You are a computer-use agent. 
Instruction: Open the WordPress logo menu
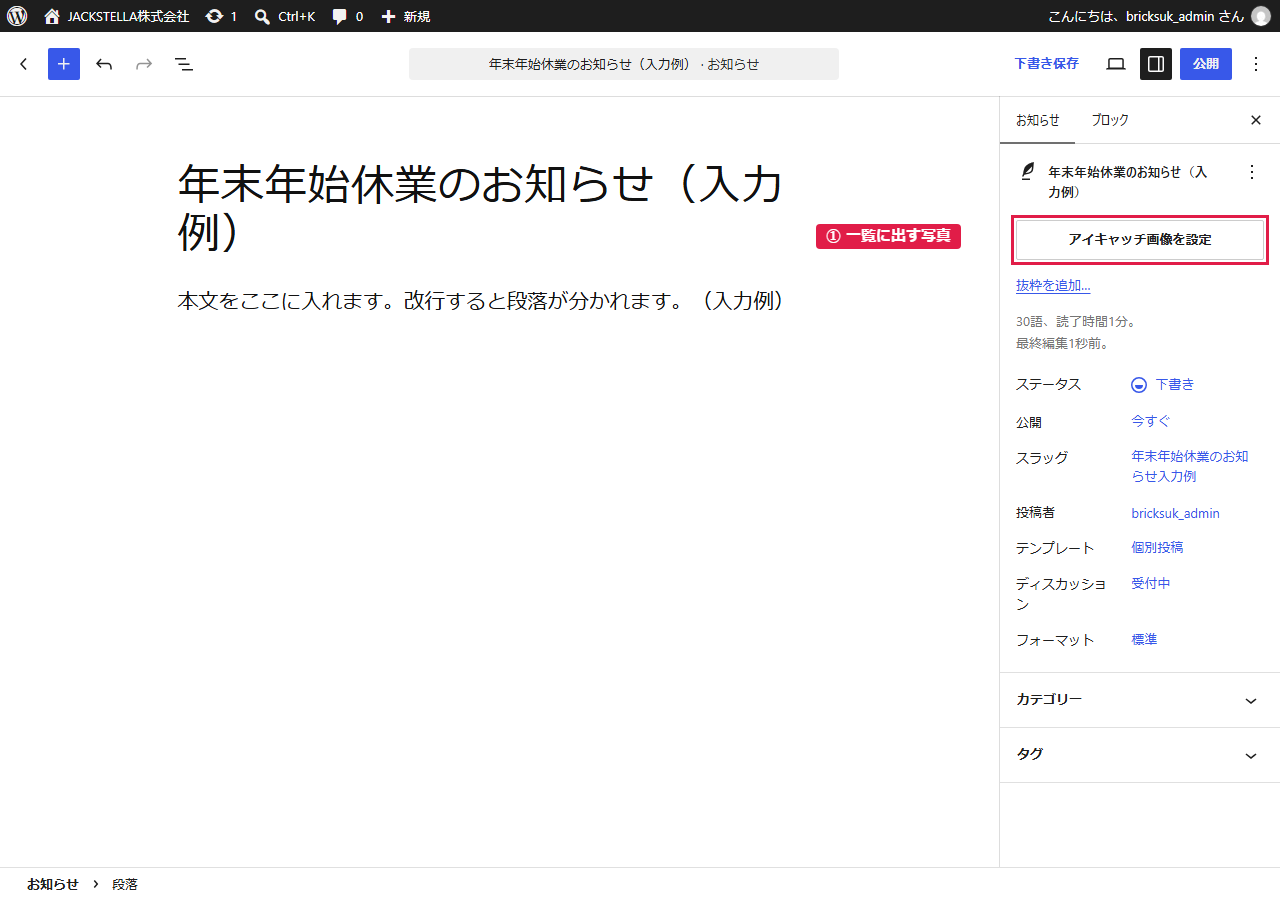pyautogui.click(x=17, y=16)
